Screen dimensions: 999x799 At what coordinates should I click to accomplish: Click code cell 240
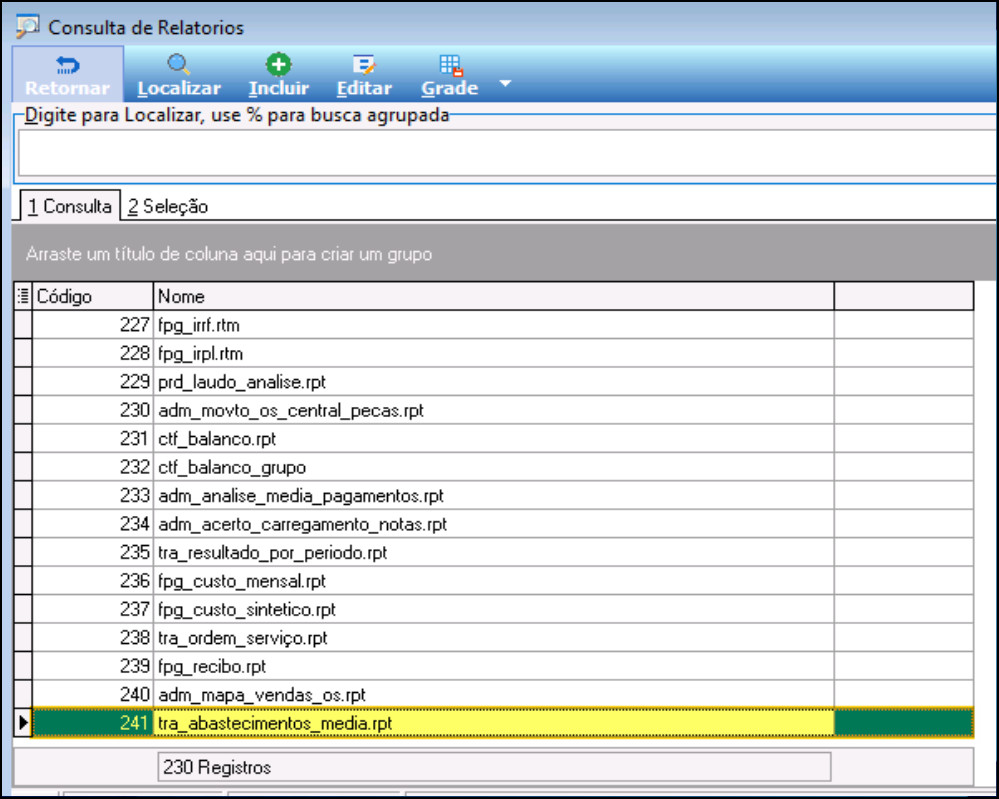tap(92, 695)
